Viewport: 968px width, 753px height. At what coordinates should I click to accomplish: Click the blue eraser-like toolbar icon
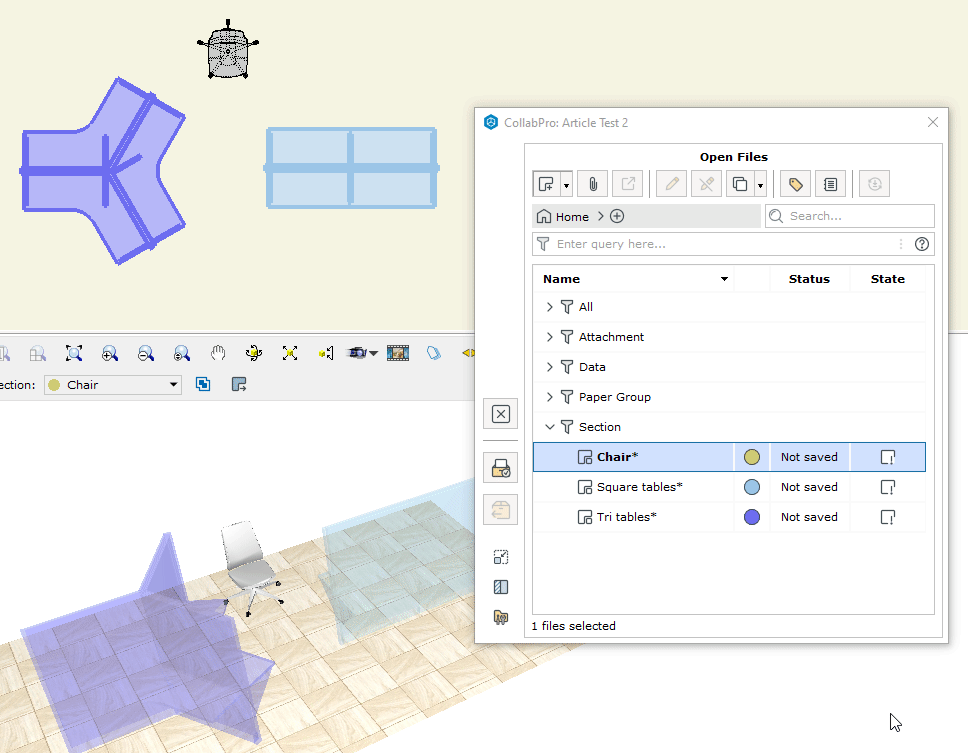pyautogui.click(x=434, y=353)
